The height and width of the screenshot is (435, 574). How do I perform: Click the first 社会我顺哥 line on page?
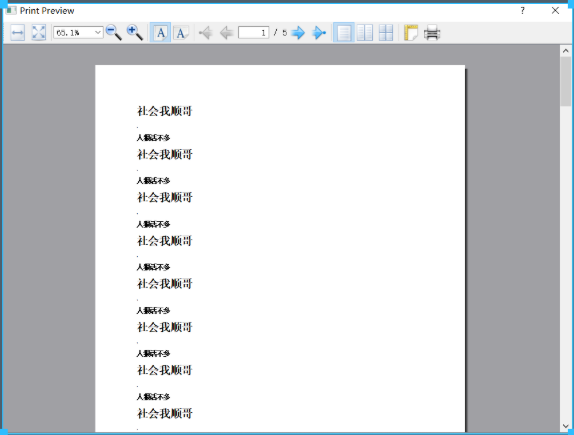[x=165, y=111]
